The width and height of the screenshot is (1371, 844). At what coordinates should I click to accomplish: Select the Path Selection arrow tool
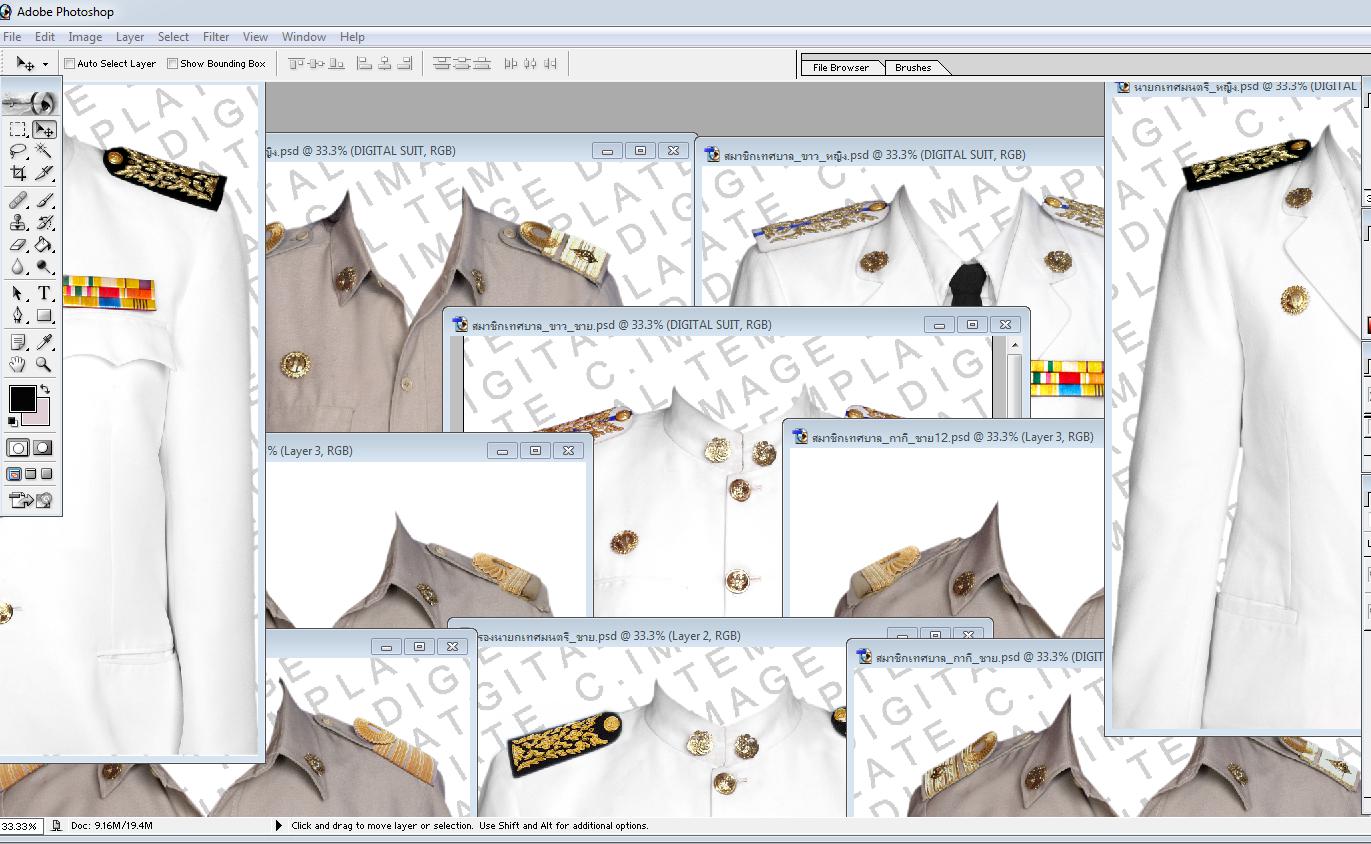18,293
